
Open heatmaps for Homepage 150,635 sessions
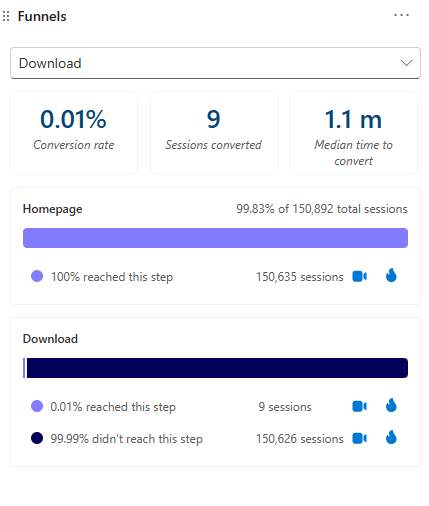tap(391, 275)
